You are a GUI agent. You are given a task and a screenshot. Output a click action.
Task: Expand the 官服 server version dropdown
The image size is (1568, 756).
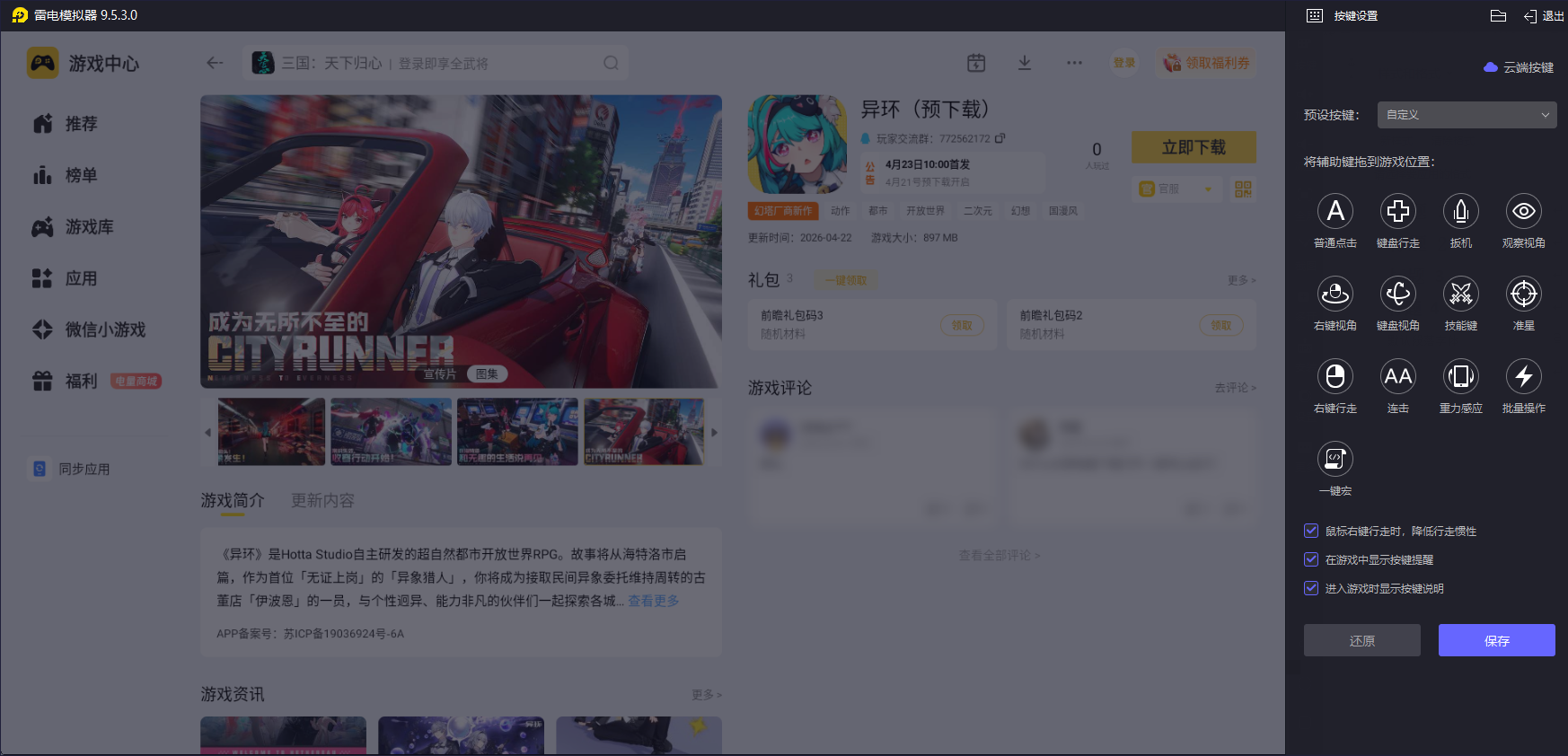tap(1178, 189)
